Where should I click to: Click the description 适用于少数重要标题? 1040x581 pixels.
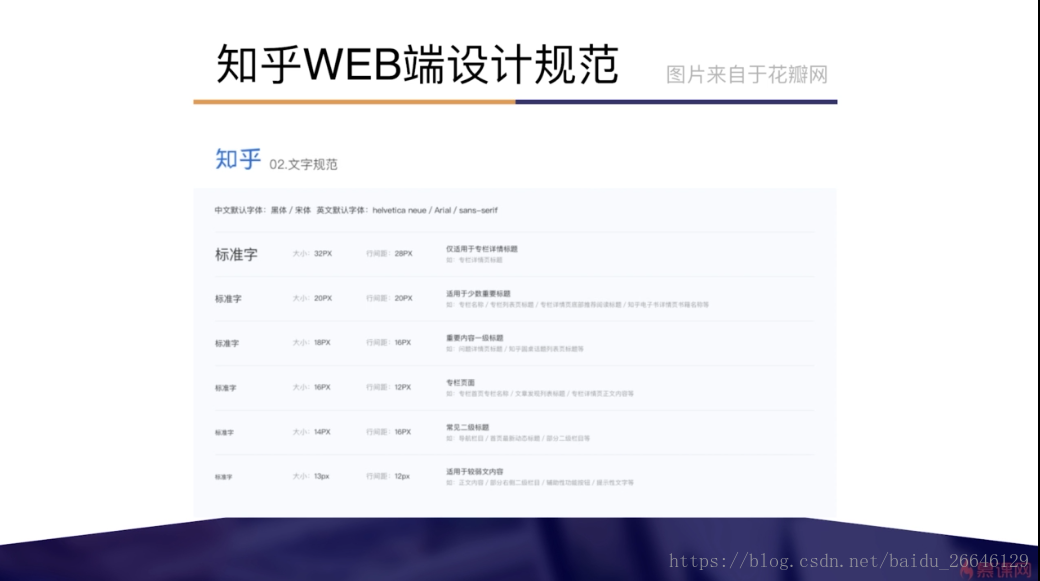(x=478, y=293)
